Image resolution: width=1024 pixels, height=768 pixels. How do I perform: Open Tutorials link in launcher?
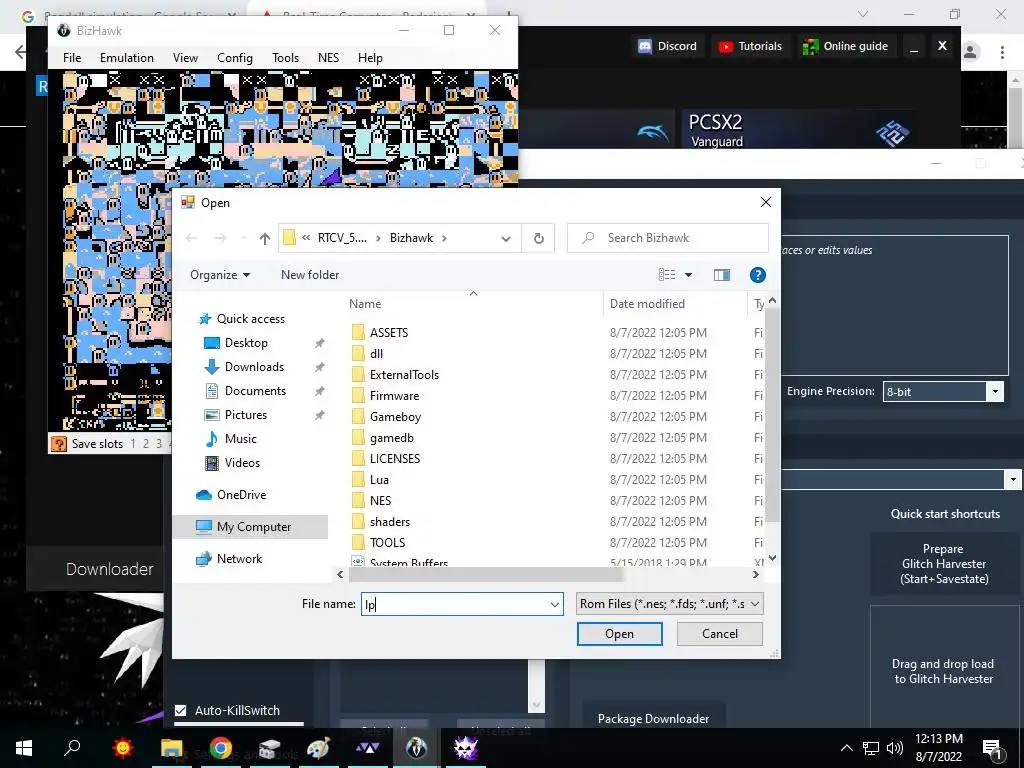750,46
